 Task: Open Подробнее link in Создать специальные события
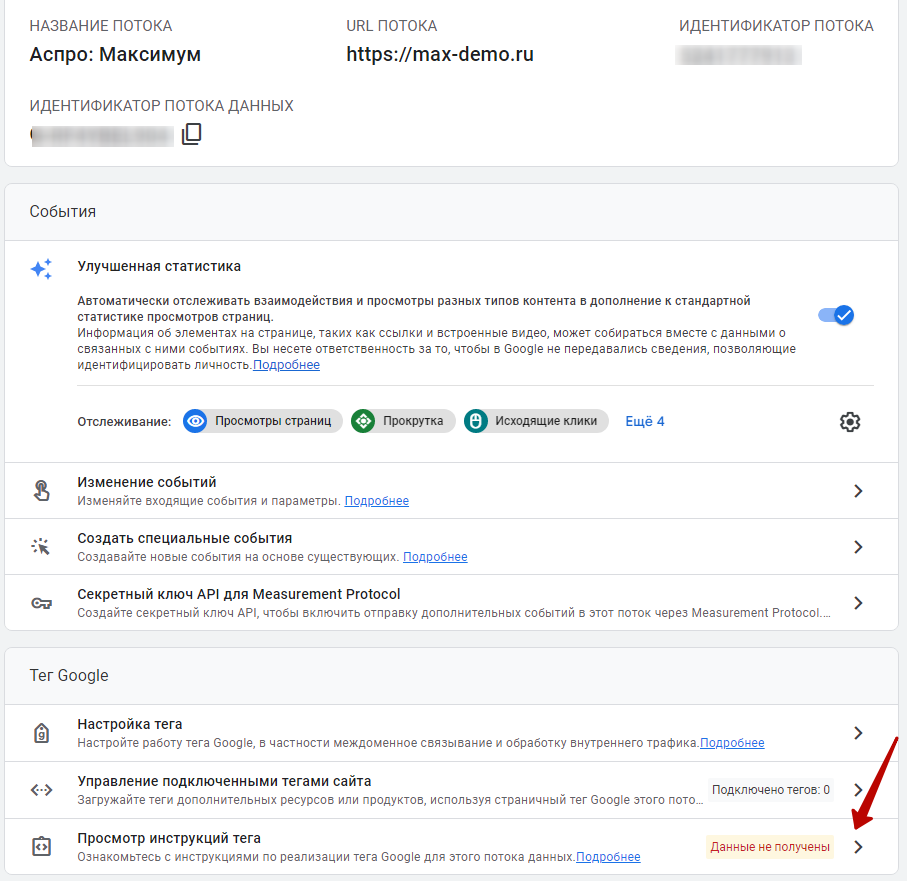[435, 557]
